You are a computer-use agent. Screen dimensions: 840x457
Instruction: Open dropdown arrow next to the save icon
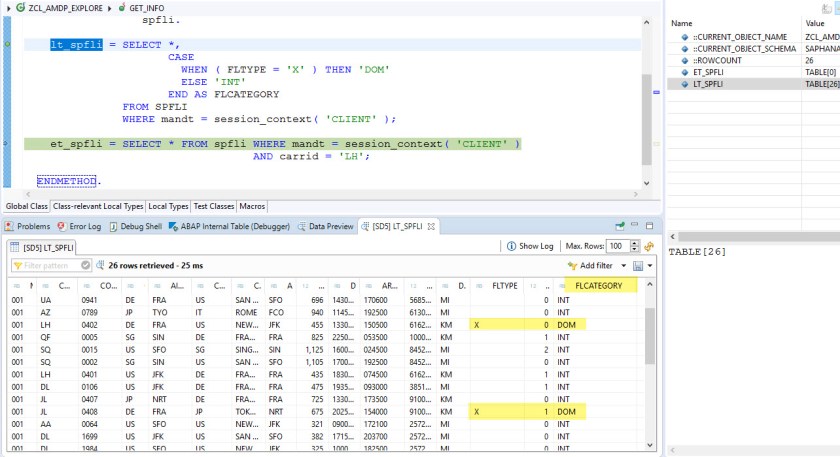coord(650,266)
